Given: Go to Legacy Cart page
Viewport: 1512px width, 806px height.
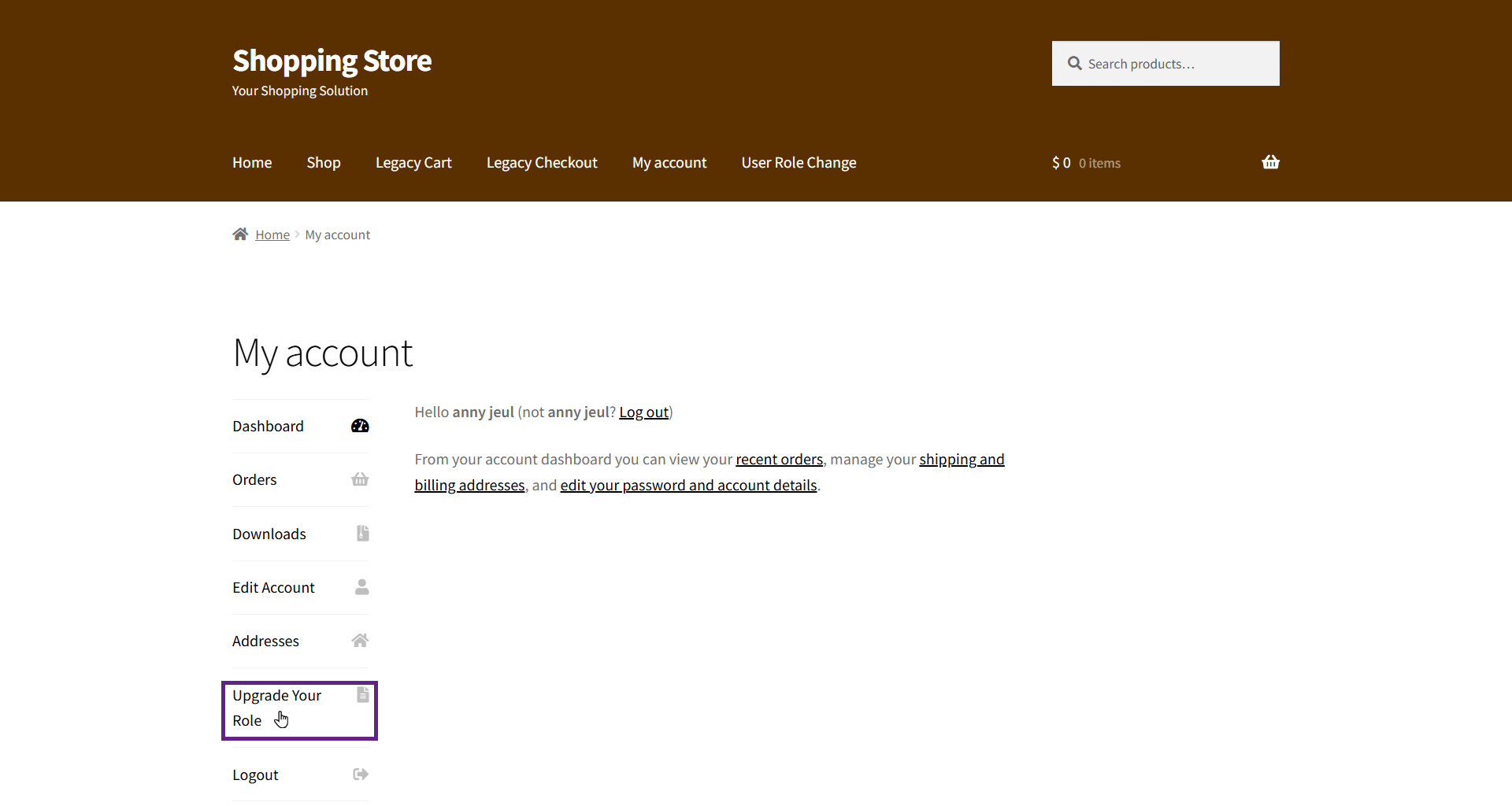Looking at the screenshot, I should (x=413, y=163).
